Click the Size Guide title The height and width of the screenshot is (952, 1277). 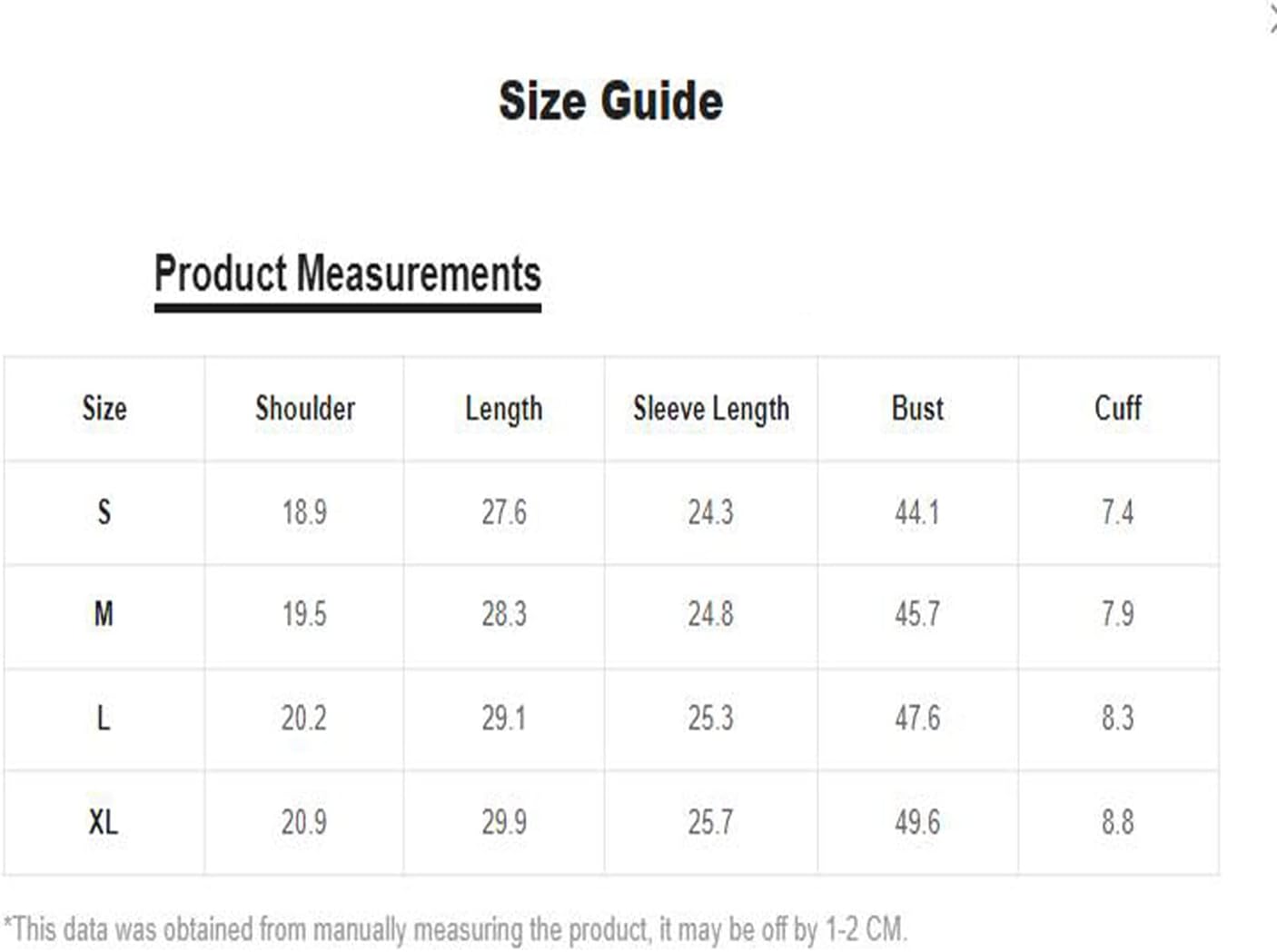pyautogui.click(x=610, y=100)
